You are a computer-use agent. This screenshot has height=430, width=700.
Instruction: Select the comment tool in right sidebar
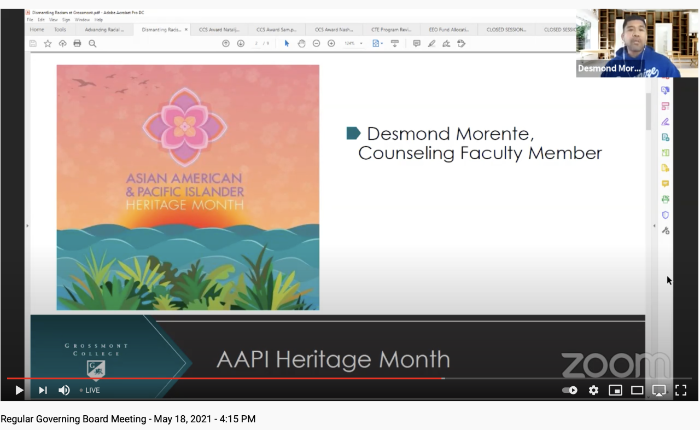(x=665, y=184)
